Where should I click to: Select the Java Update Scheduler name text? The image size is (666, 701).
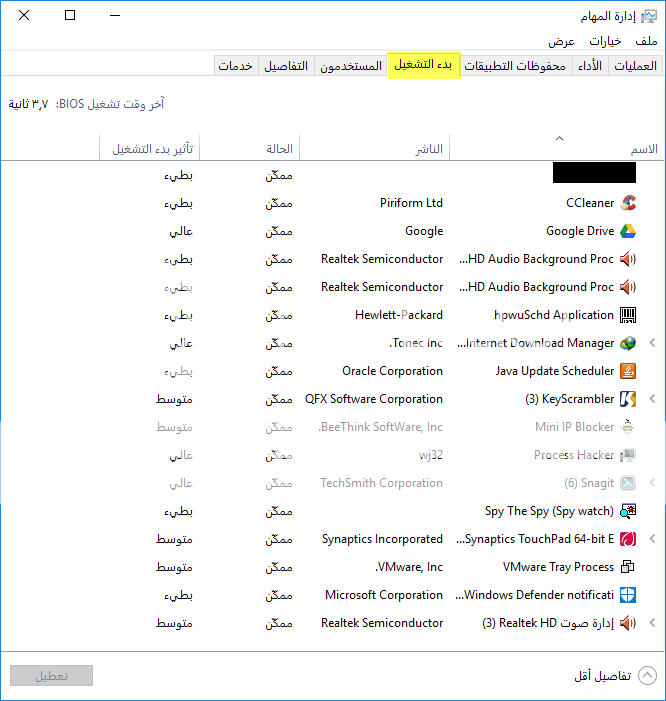(x=555, y=371)
